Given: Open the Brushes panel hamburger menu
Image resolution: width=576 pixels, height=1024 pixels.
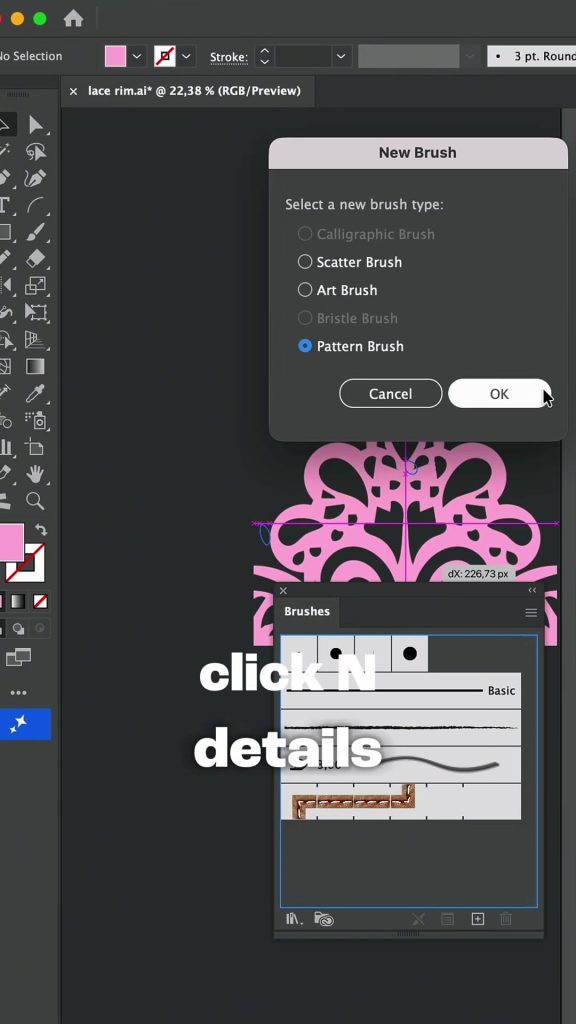Looking at the screenshot, I should [531, 613].
